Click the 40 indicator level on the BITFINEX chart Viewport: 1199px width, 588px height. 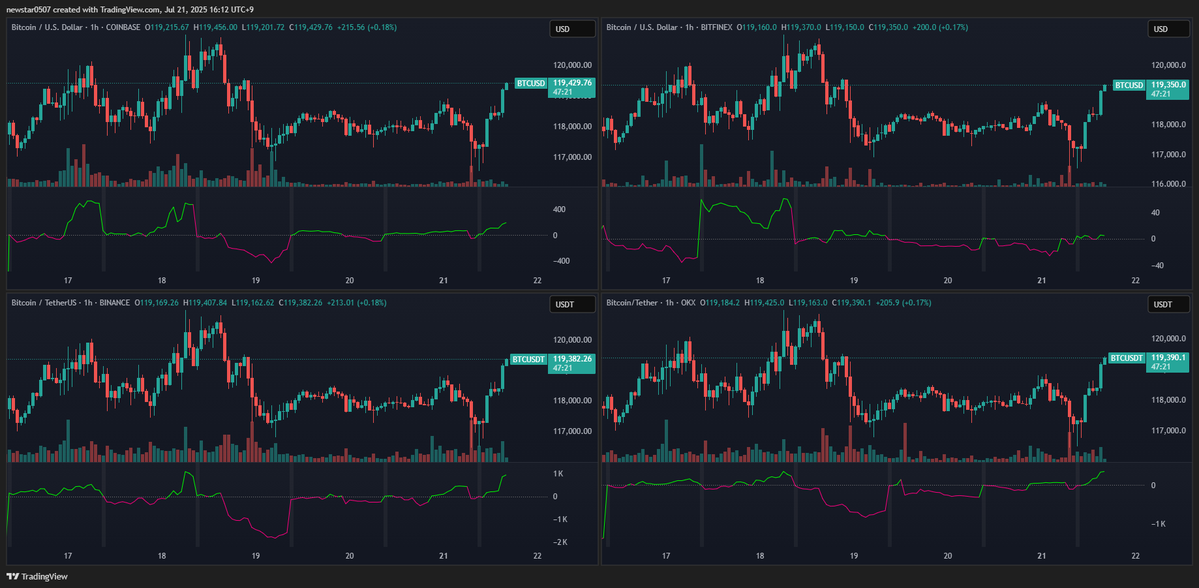[1156, 213]
